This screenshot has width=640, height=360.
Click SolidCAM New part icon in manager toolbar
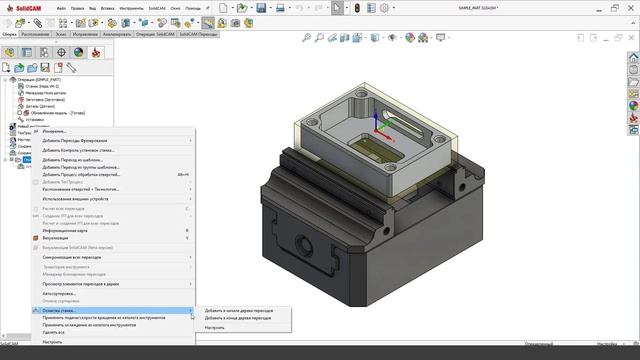(x=6, y=68)
